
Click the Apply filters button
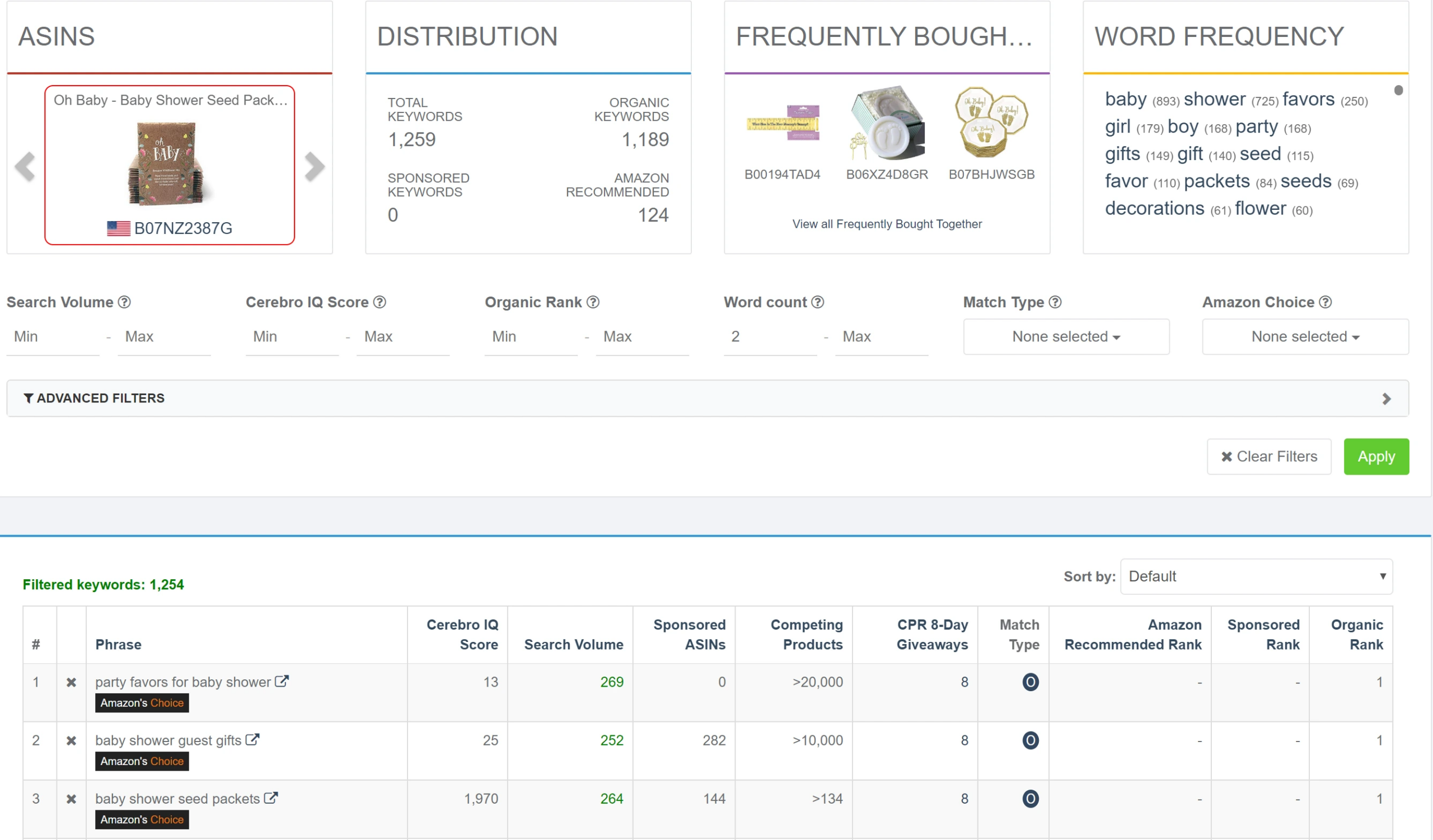pos(1375,456)
